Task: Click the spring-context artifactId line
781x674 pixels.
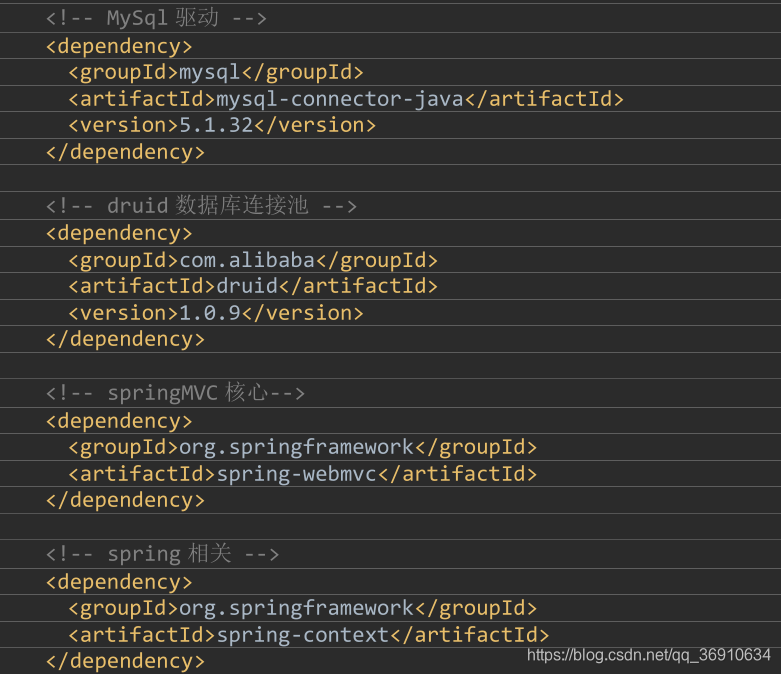Action: click(308, 635)
